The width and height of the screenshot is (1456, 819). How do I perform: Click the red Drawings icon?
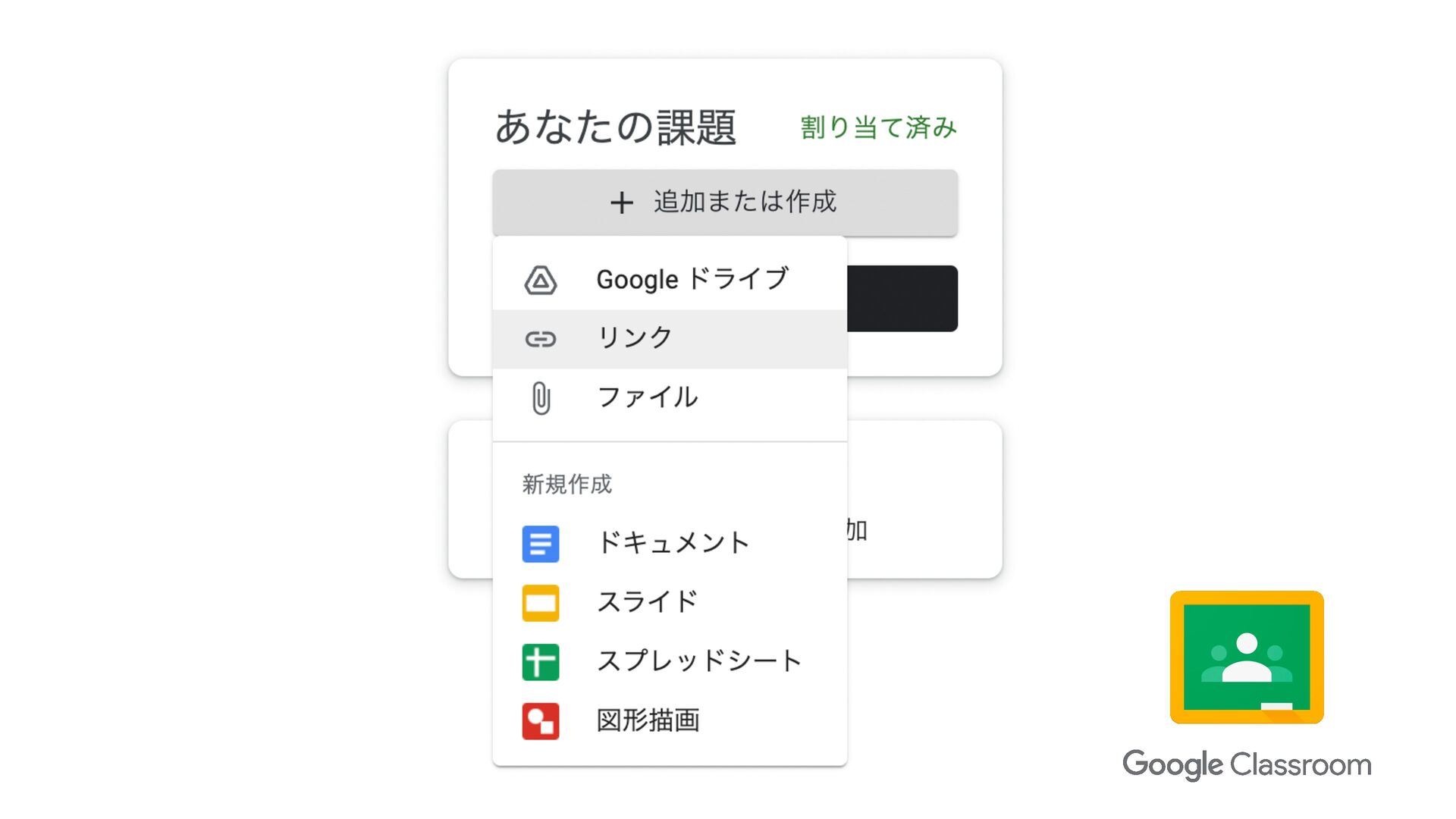coord(541,721)
